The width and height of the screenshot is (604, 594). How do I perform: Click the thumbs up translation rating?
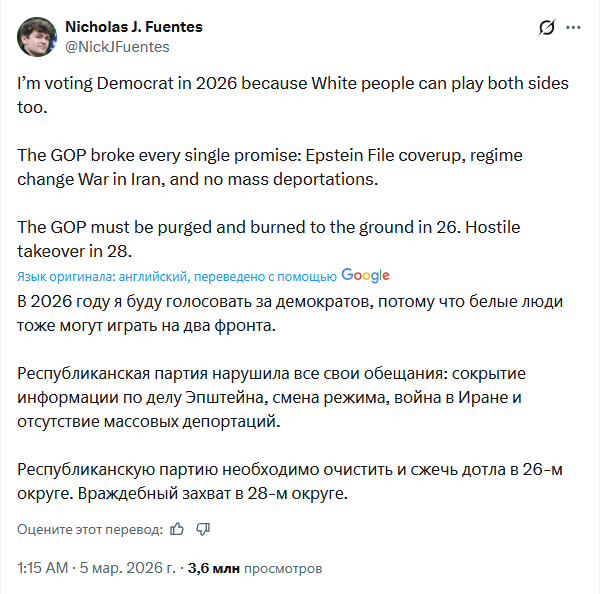177,528
